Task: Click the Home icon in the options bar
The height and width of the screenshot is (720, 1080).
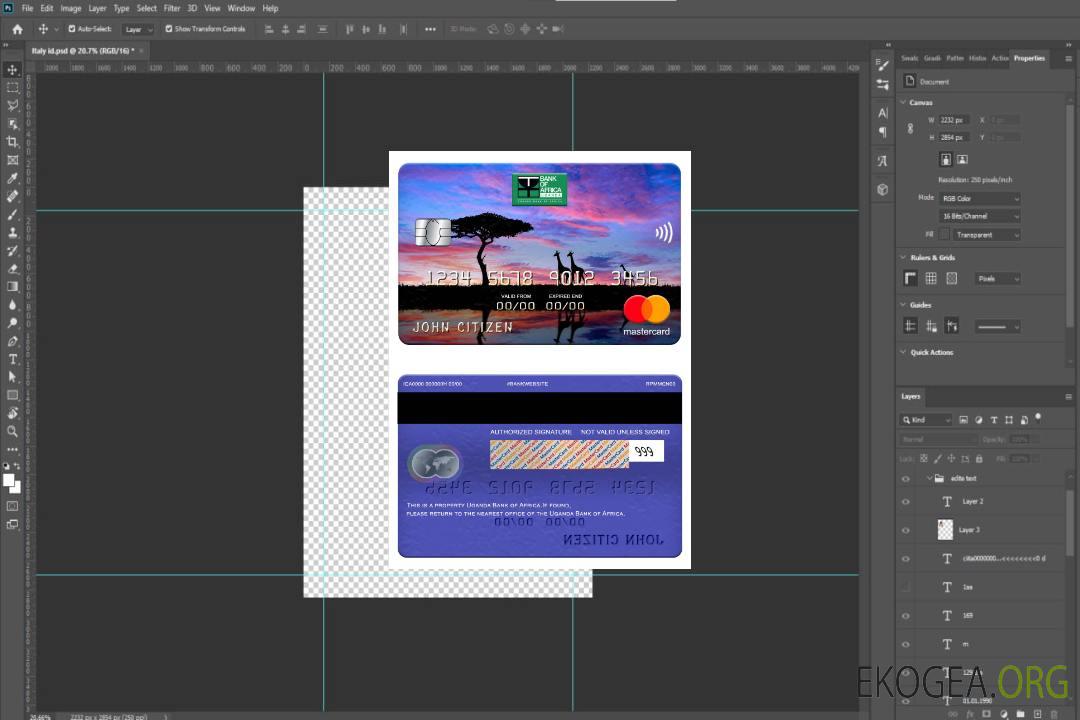Action: tap(17, 29)
